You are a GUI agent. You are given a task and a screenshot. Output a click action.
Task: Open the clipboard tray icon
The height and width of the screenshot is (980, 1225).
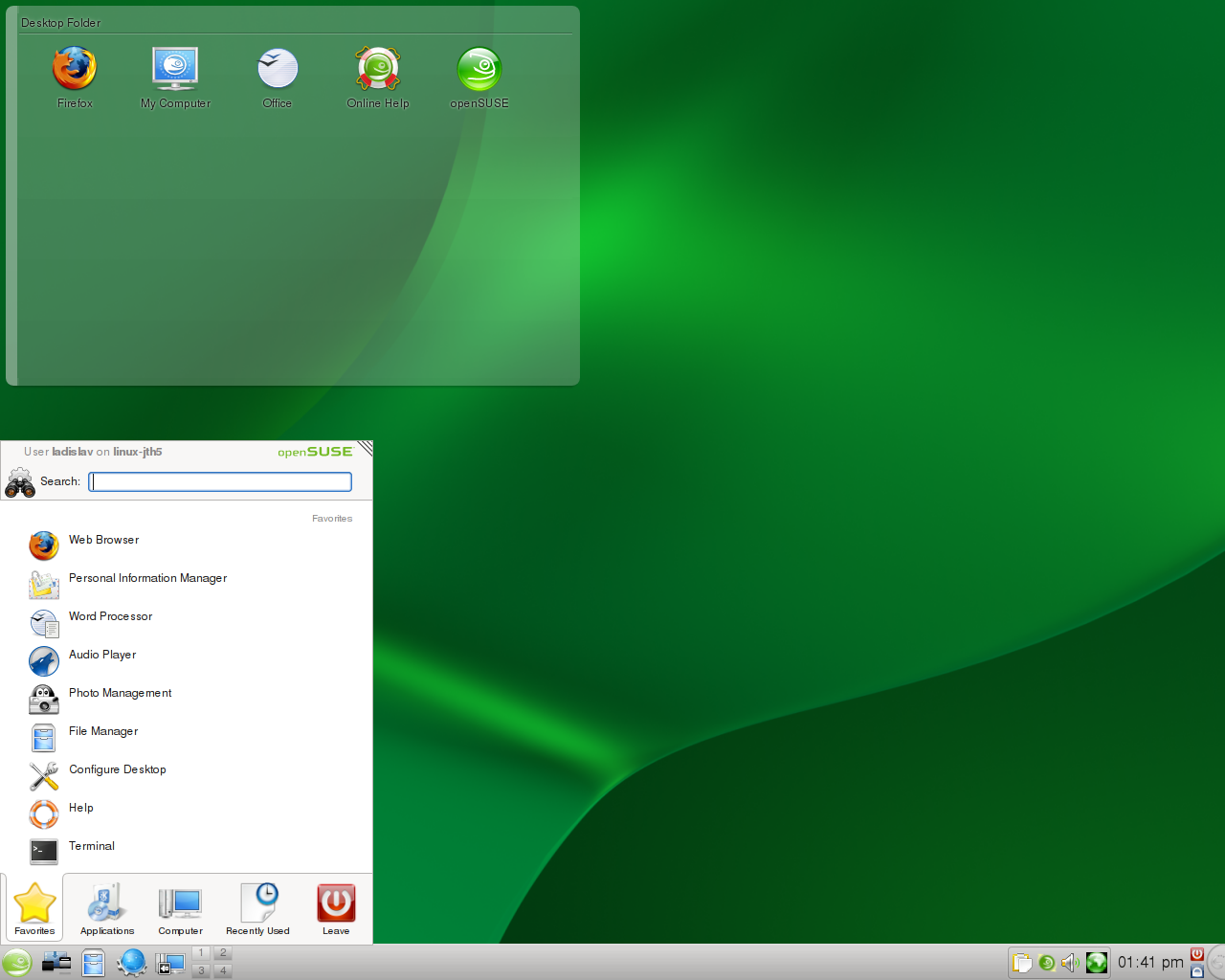point(1022,963)
